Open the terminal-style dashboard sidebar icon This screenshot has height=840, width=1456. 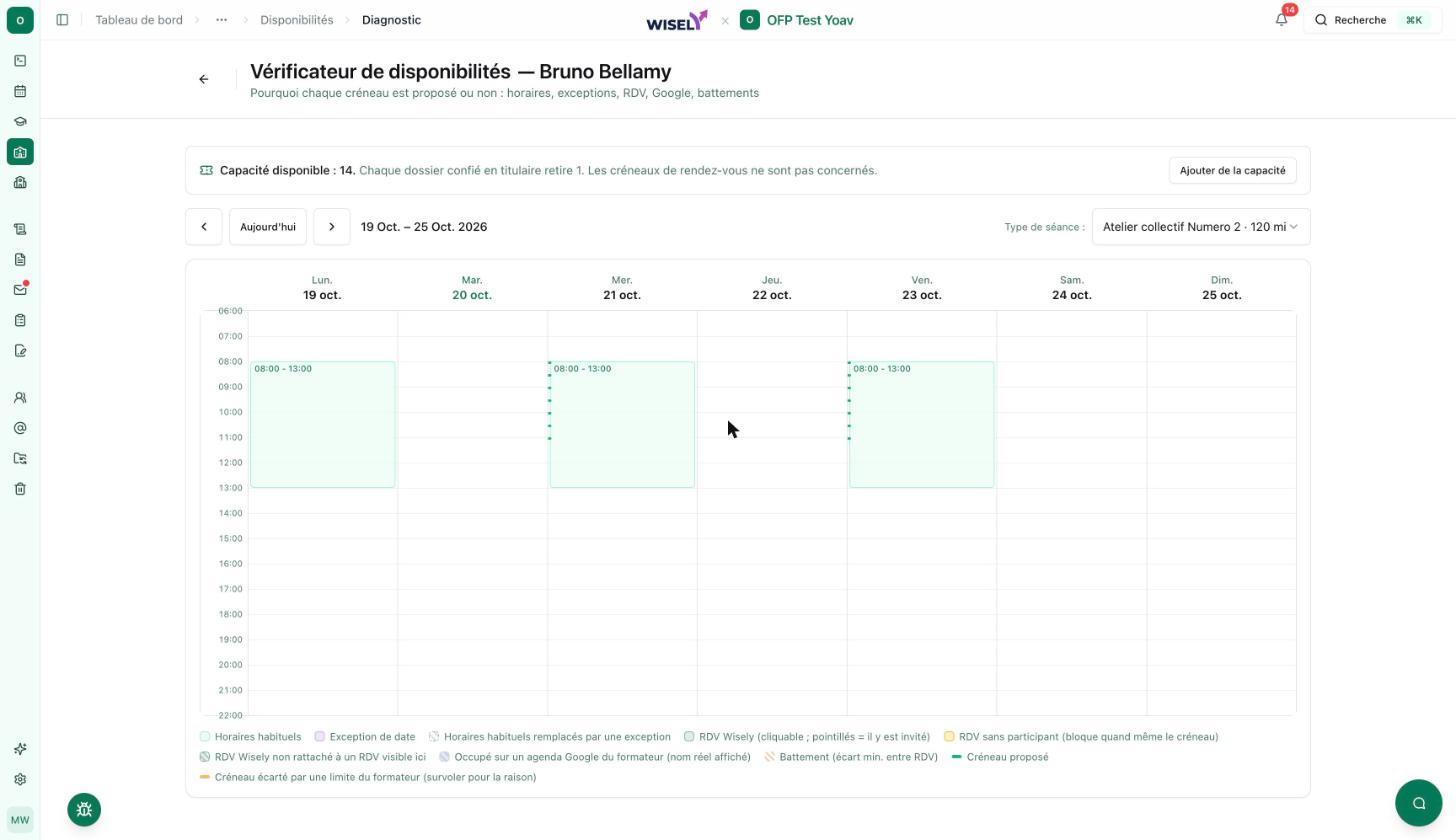pyautogui.click(x=20, y=61)
